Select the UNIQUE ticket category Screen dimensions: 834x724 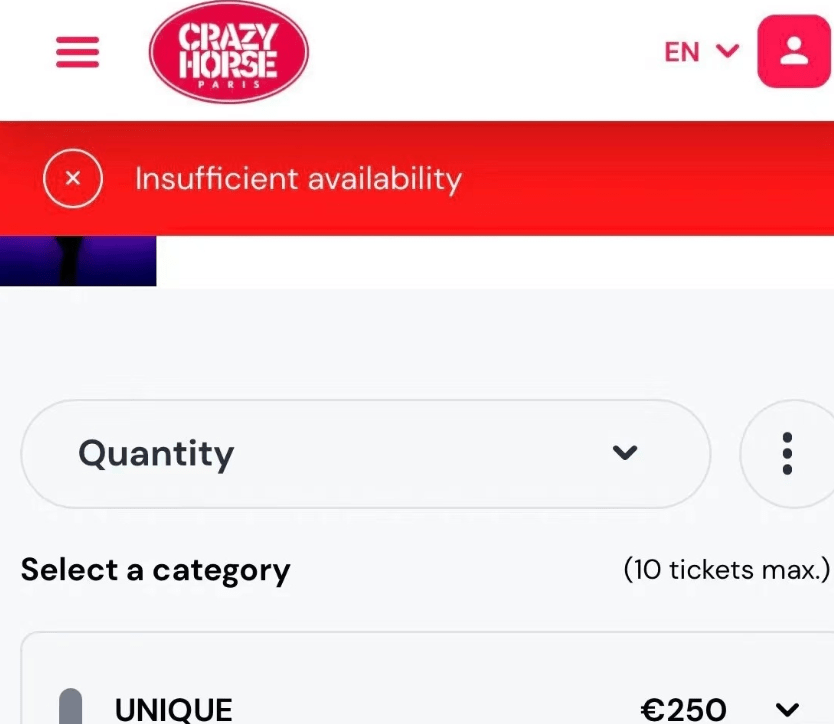174,710
